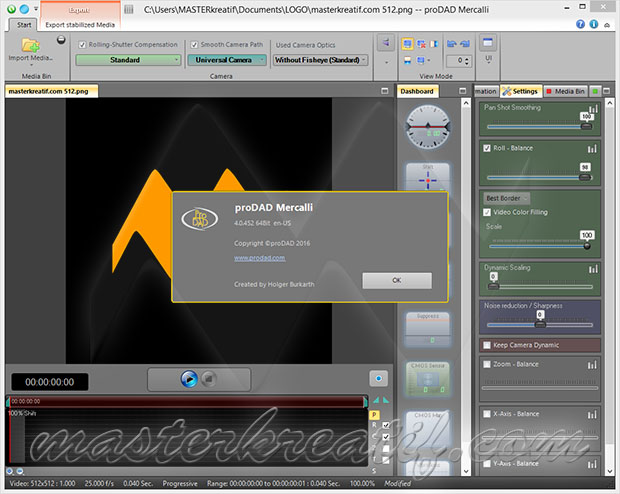Uncheck the Roll - Balance checkbox
Image resolution: width=620 pixels, height=494 pixels.
point(487,148)
